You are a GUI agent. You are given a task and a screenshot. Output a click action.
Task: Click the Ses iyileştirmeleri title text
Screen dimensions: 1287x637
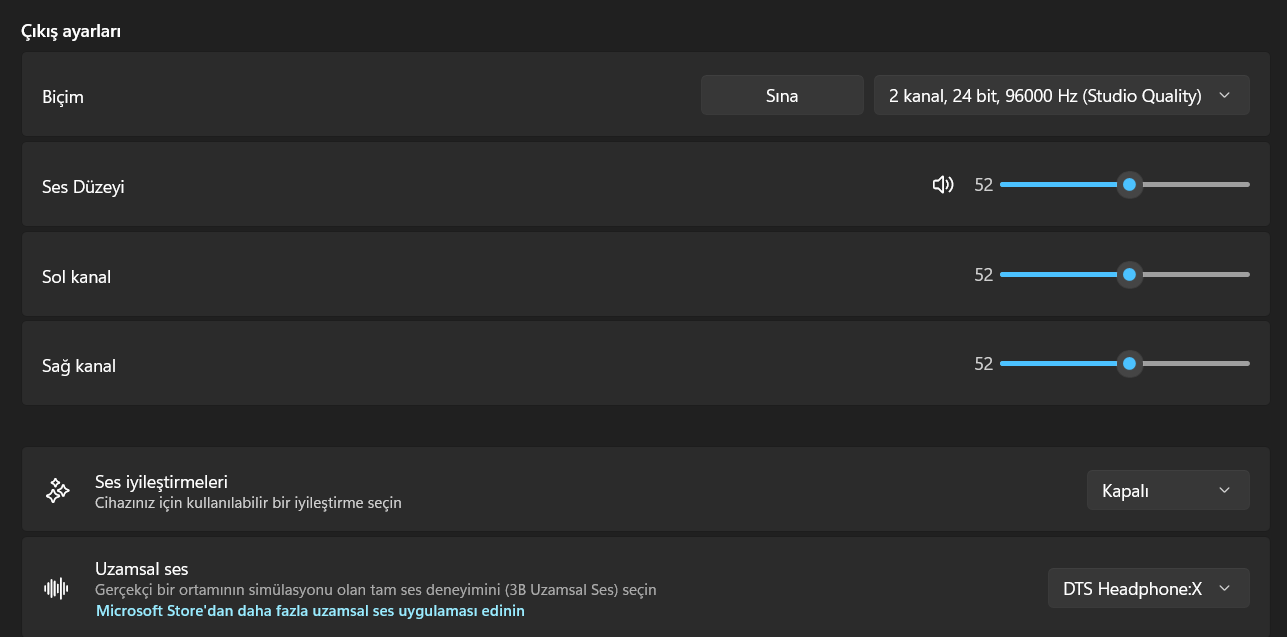pyautogui.click(x=161, y=482)
